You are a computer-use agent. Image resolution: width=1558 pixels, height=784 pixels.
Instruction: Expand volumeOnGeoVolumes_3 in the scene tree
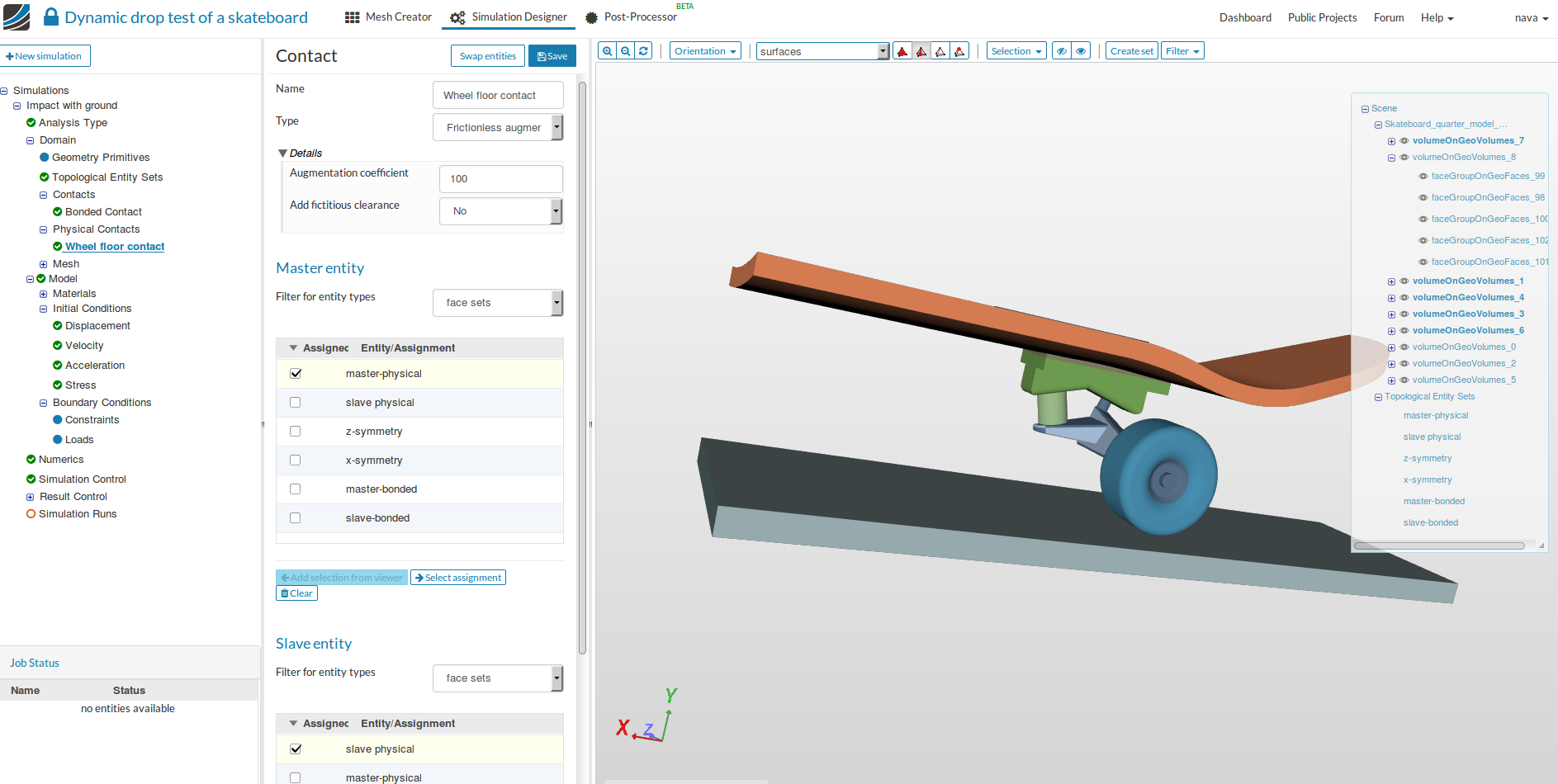pyautogui.click(x=1391, y=314)
